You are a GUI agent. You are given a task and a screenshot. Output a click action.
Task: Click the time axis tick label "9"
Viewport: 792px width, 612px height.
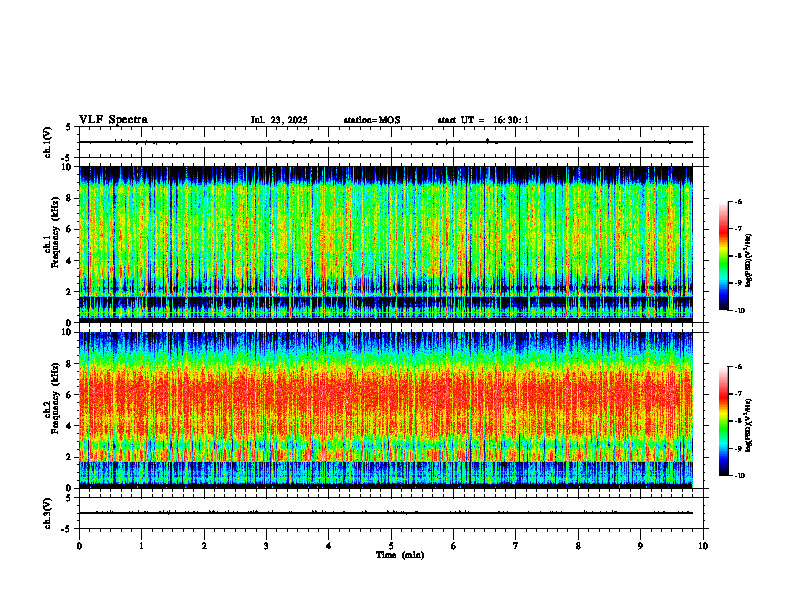coord(640,546)
